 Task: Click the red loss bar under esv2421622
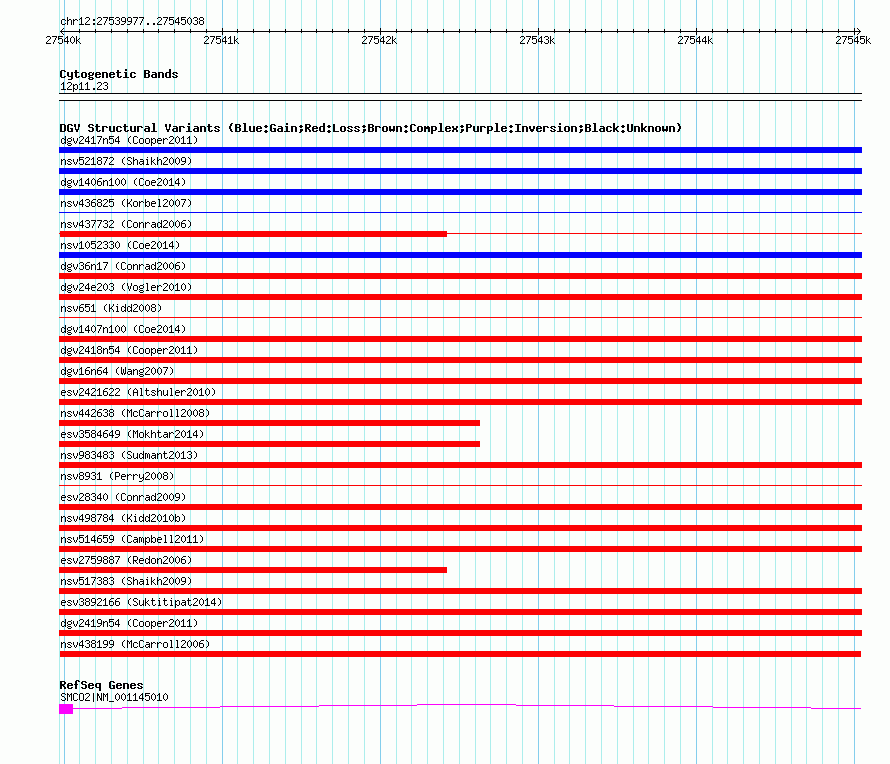click(460, 402)
